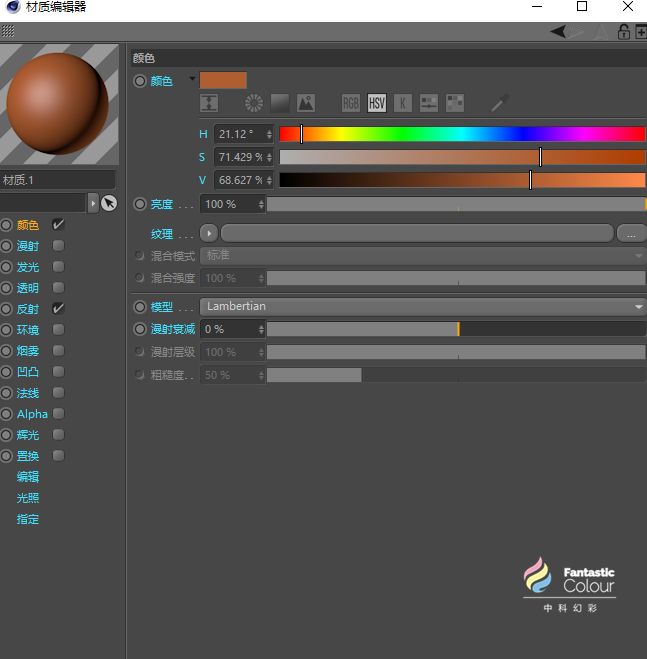Enable the Kelvin (K) color temperature mode
Image resolution: width=647 pixels, height=659 pixels.
402,103
